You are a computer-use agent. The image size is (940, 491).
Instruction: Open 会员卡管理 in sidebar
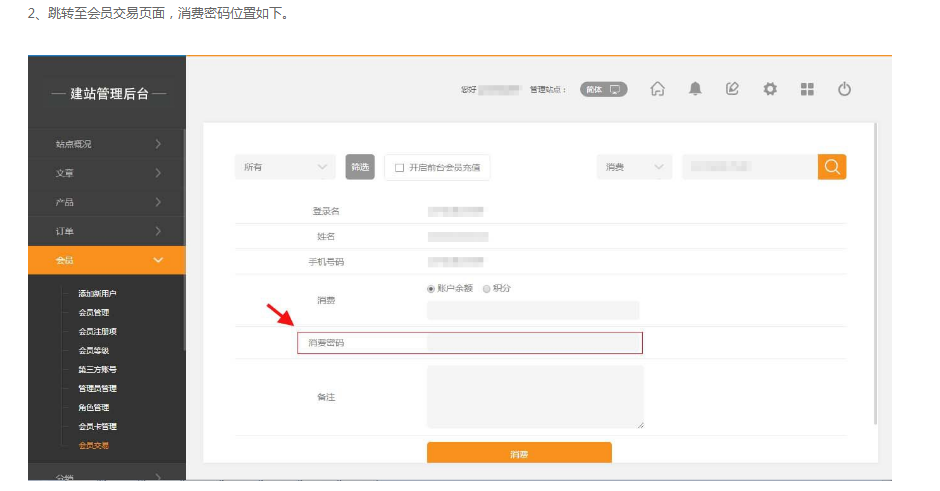(x=98, y=427)
